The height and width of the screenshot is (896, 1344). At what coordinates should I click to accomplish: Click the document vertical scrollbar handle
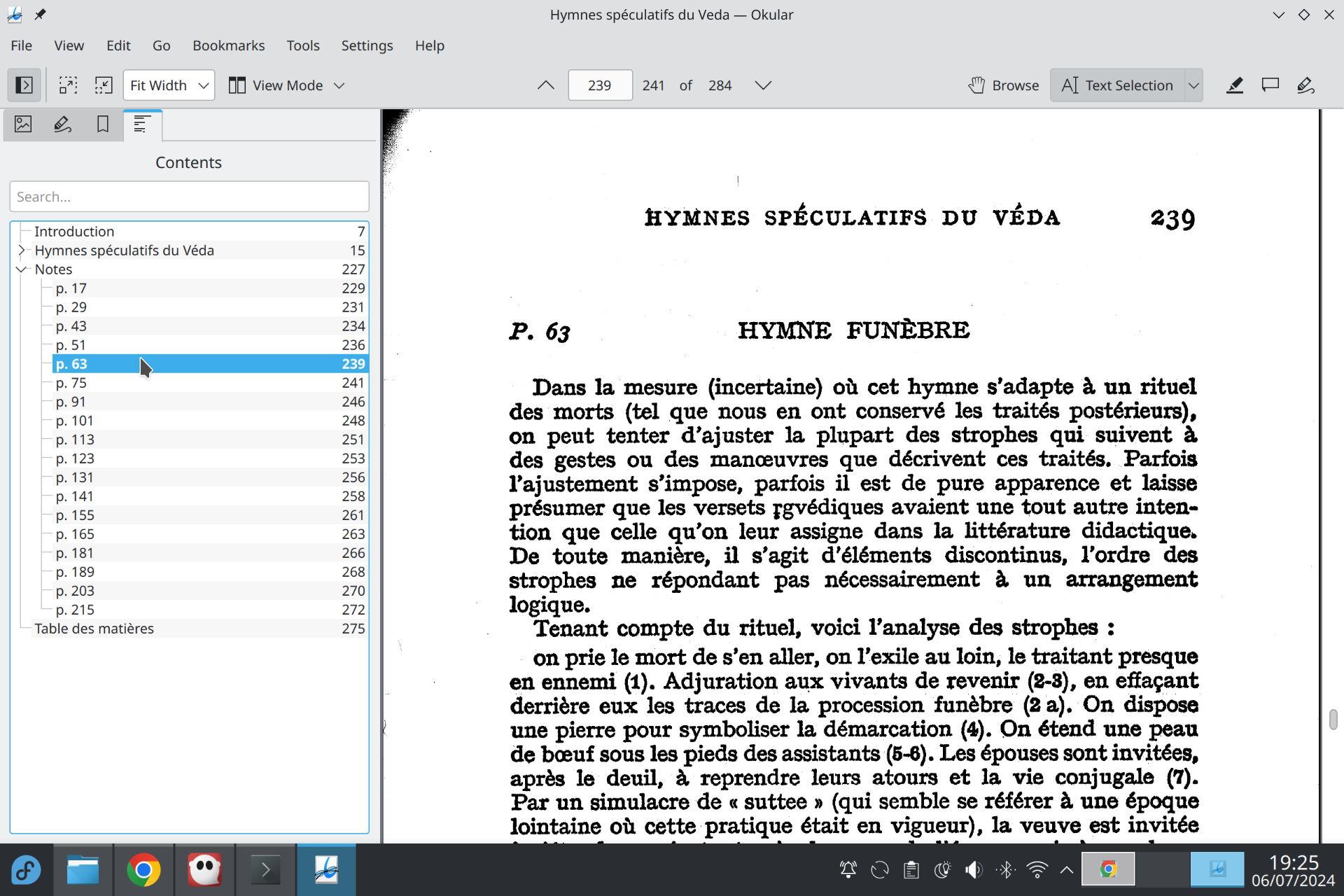tap(1333, 720)
